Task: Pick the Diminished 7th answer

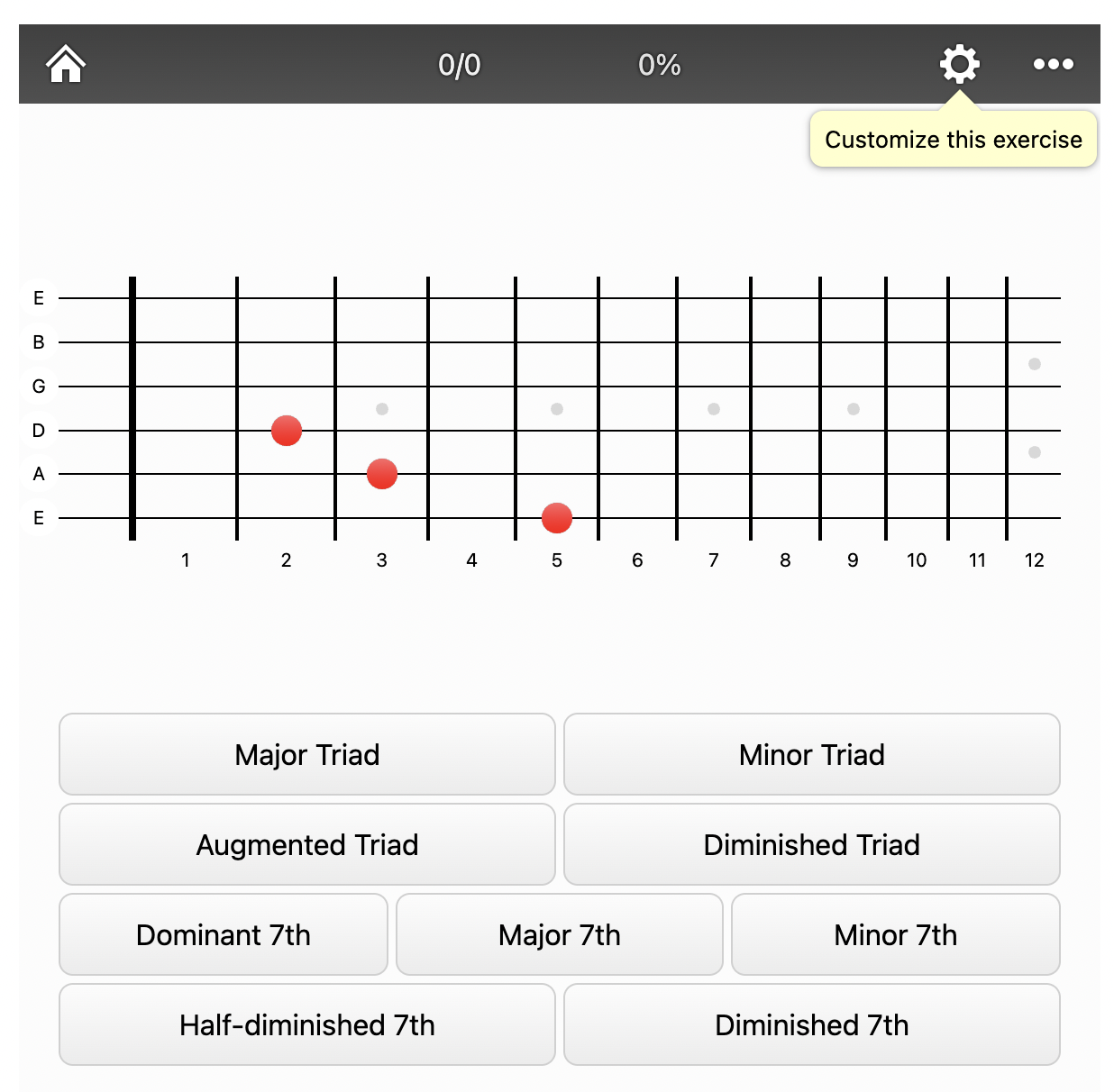Action: click(812, 1024)
